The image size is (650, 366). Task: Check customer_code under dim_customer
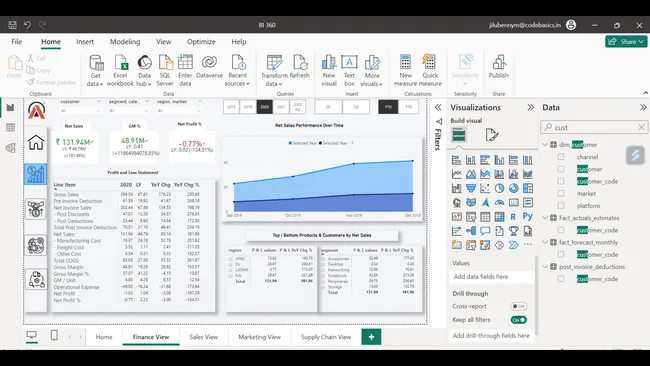pyautogui.click(x=560, y=181)
